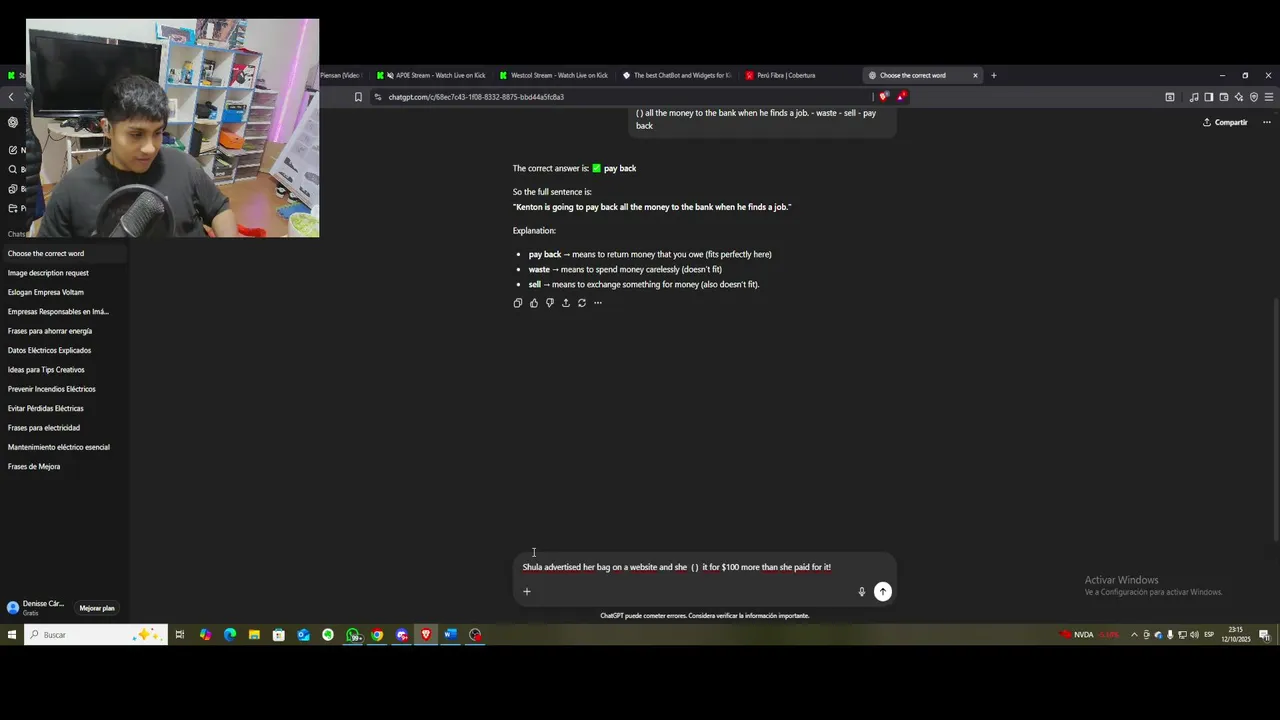Screen dimensions: 1280x720
Task: Open Google Chrome from taskbar
Action: click(377, 635)
